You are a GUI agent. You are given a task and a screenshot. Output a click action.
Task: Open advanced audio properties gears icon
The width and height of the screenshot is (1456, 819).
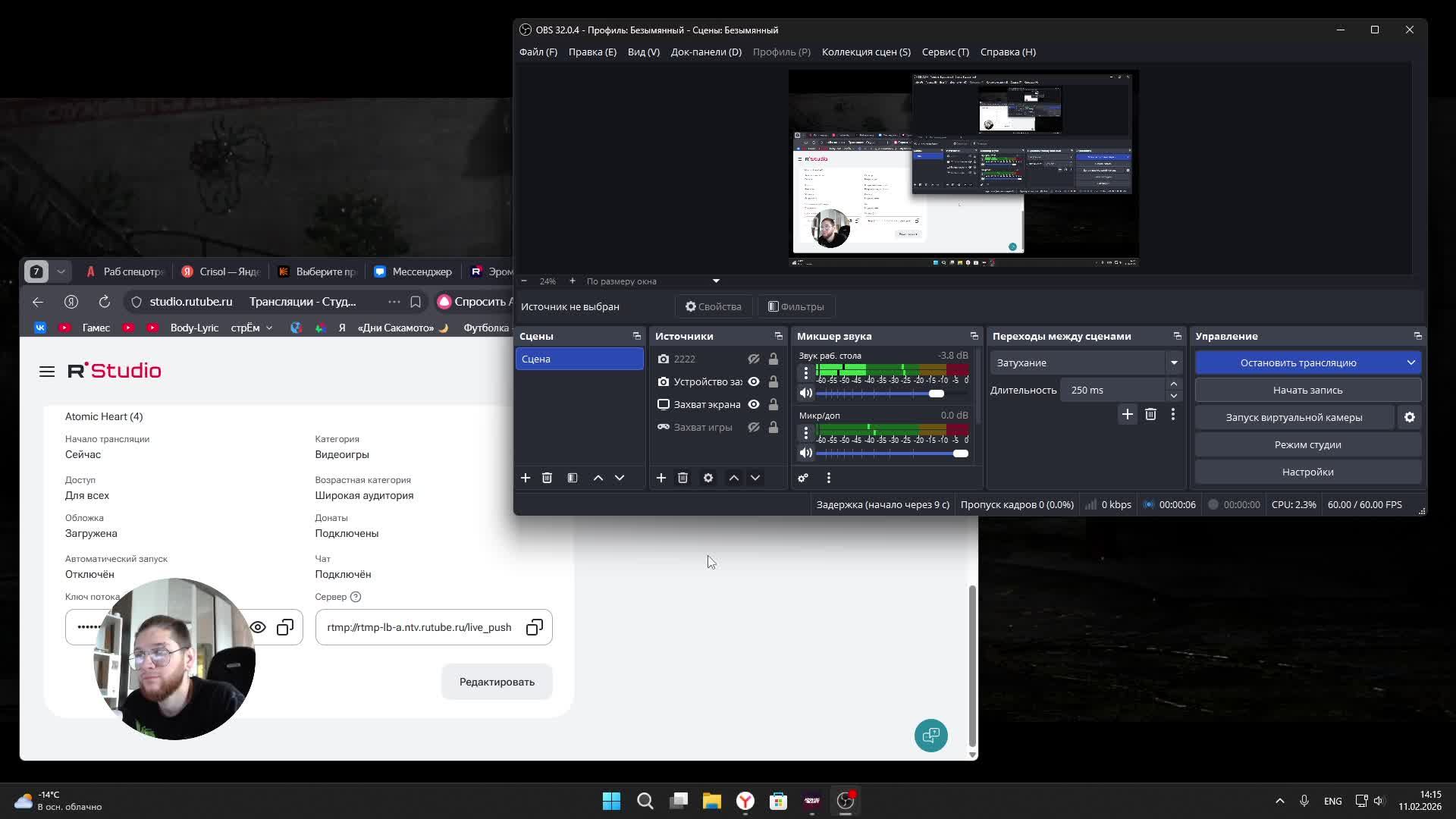point(803,478)
